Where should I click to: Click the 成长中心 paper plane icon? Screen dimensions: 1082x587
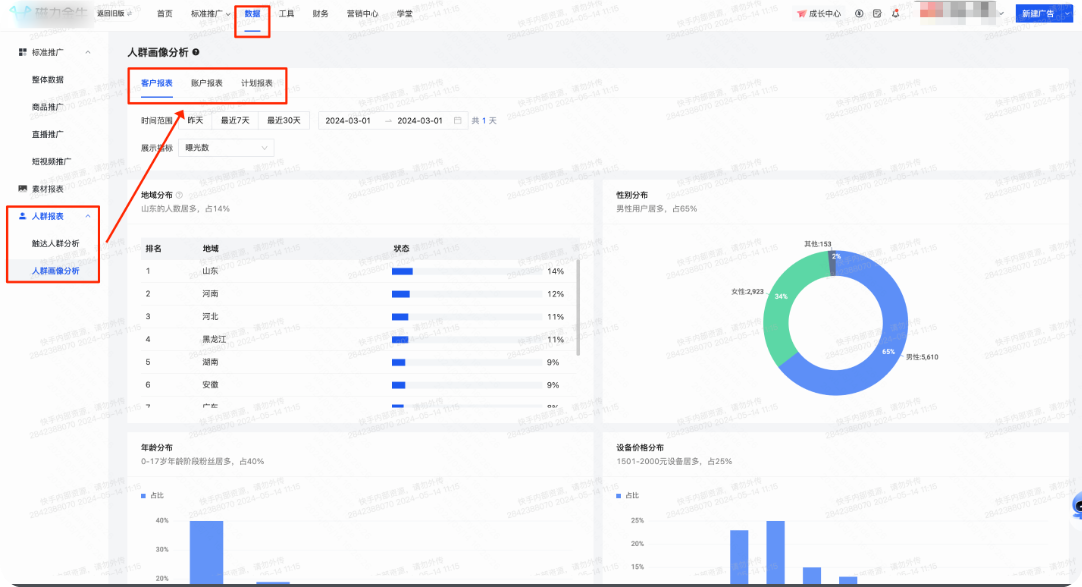(801, 14)
